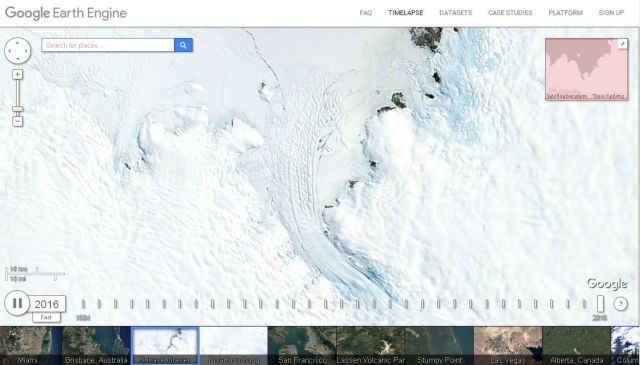The image size is (640, 365).
Task: Open the Lassen Volcanic Park thumbnail
Action: coord(370,345)
